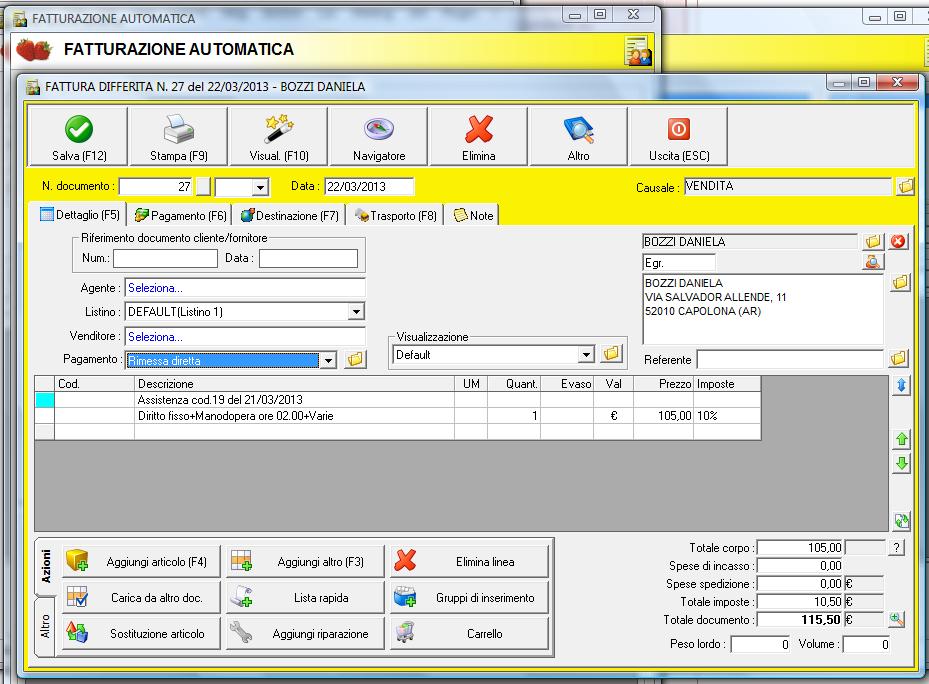This screenshot has height=684, width=929.
Task: Click the green refresh icon below the arrow buttons
Action: tap(902, 521)
